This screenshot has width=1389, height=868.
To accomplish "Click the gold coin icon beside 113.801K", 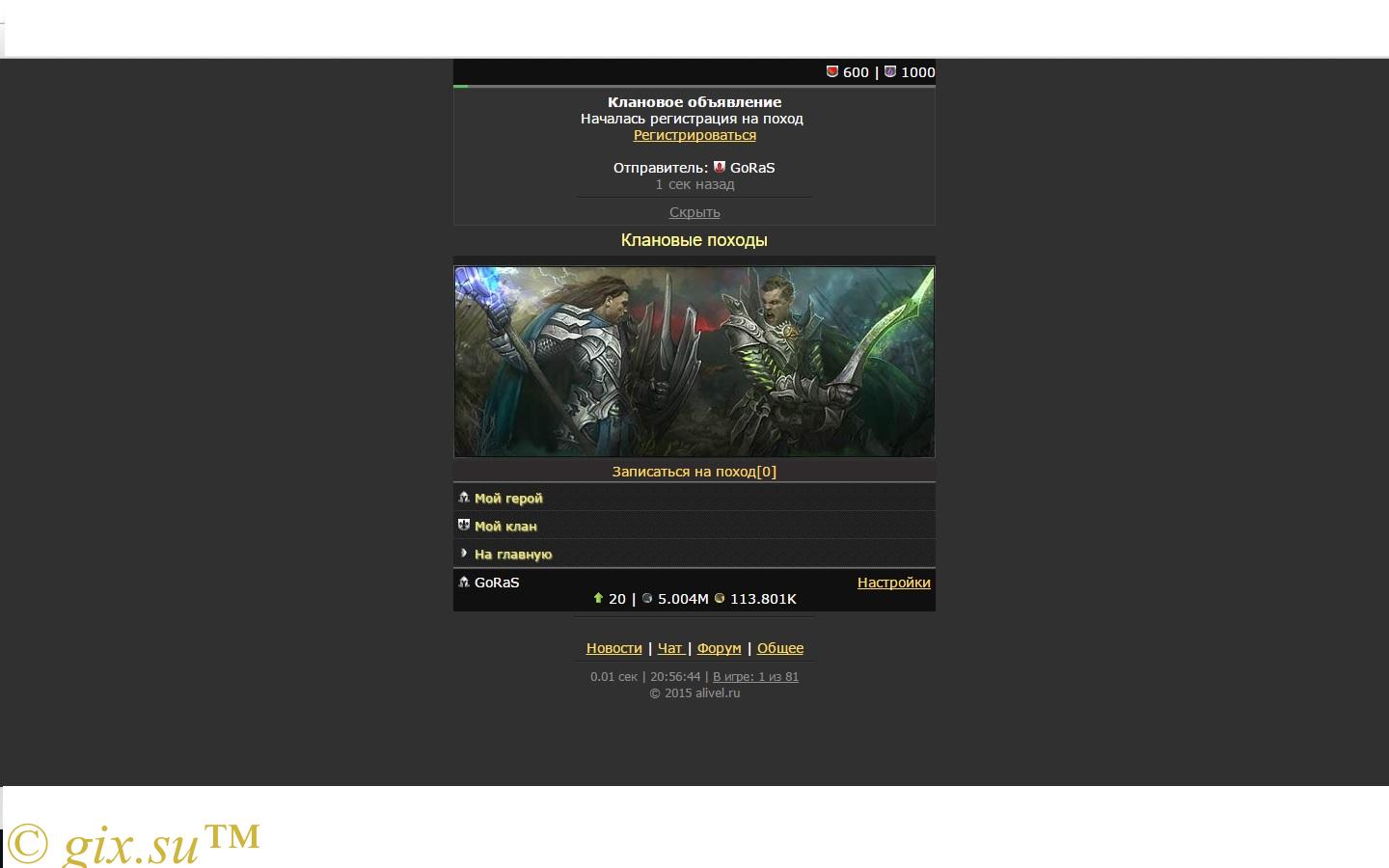I will (720, 598).
